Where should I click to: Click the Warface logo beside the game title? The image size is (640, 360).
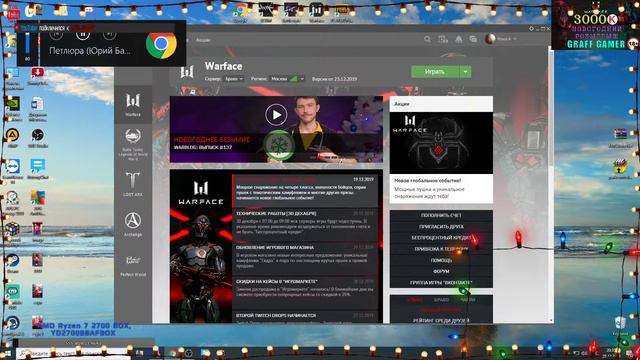coord(187,72)
